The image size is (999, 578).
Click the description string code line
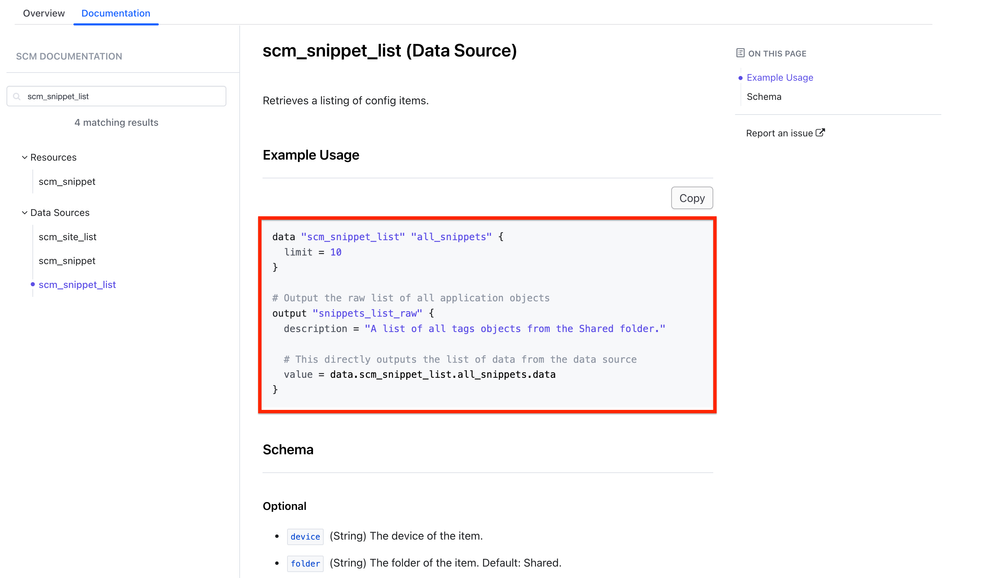tap(475, 329)
